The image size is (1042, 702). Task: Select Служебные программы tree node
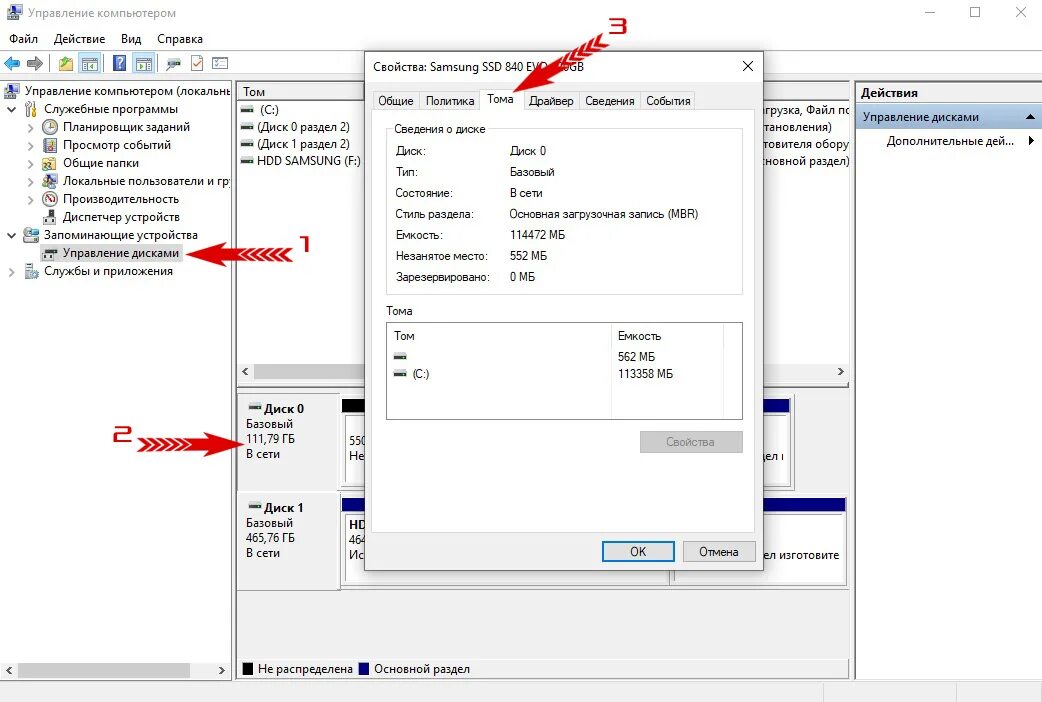tap(111, 109)
